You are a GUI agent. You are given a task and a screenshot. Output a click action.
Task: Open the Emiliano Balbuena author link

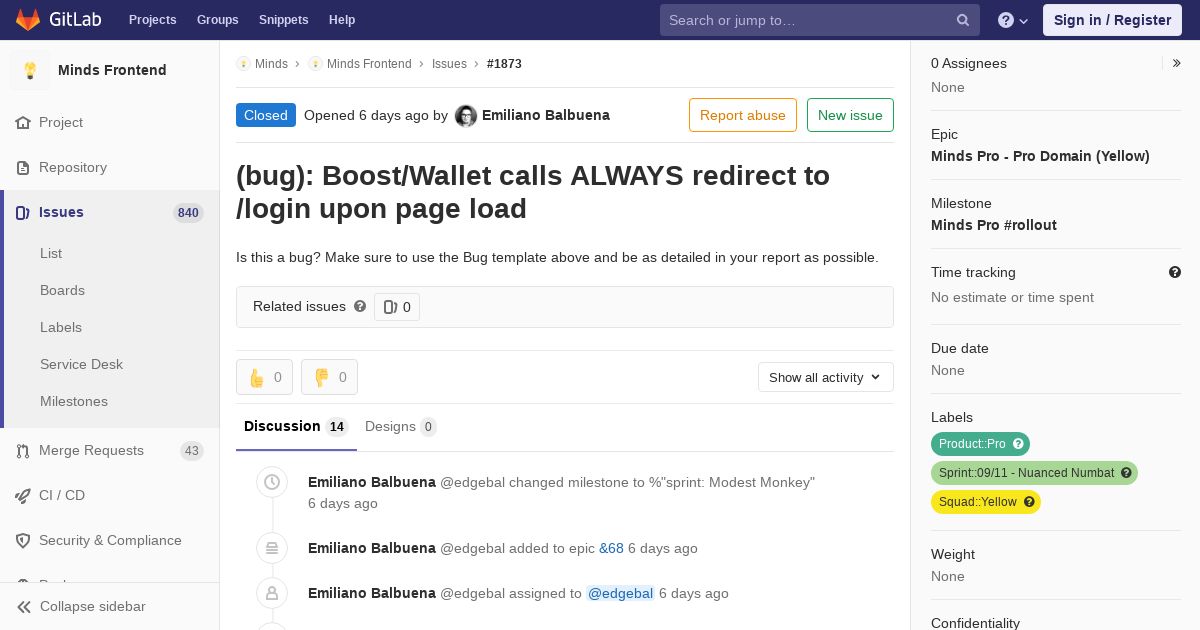[546, 115]
